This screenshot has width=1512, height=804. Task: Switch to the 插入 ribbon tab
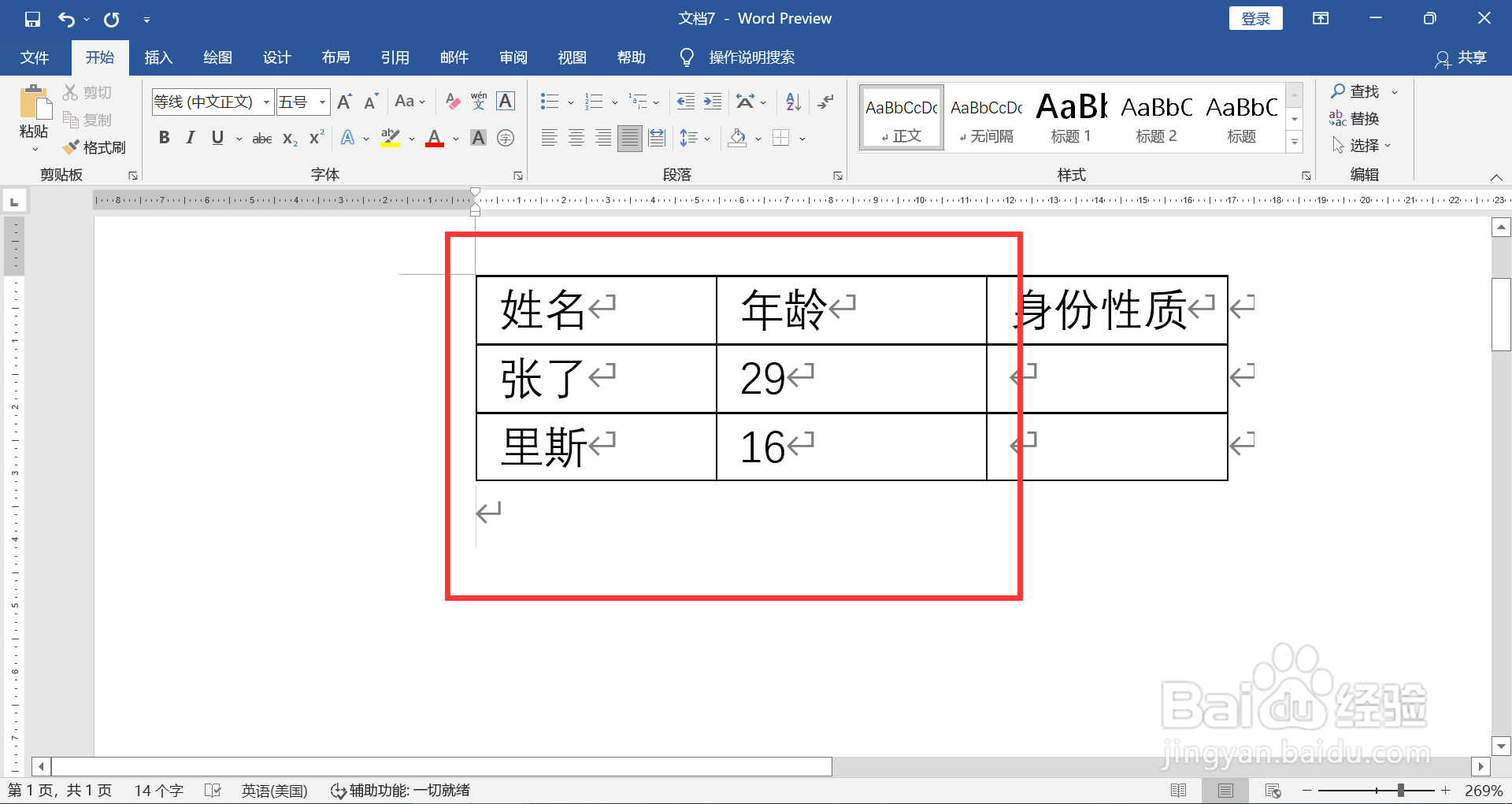pyautogui.click(x=157, y=57)
